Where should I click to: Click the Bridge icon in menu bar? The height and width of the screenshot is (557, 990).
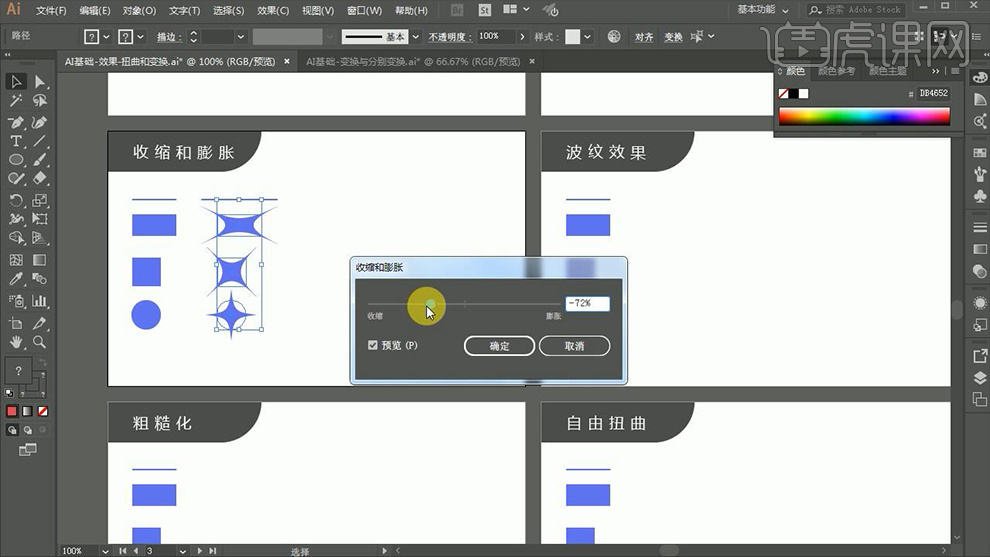point(456,10)
